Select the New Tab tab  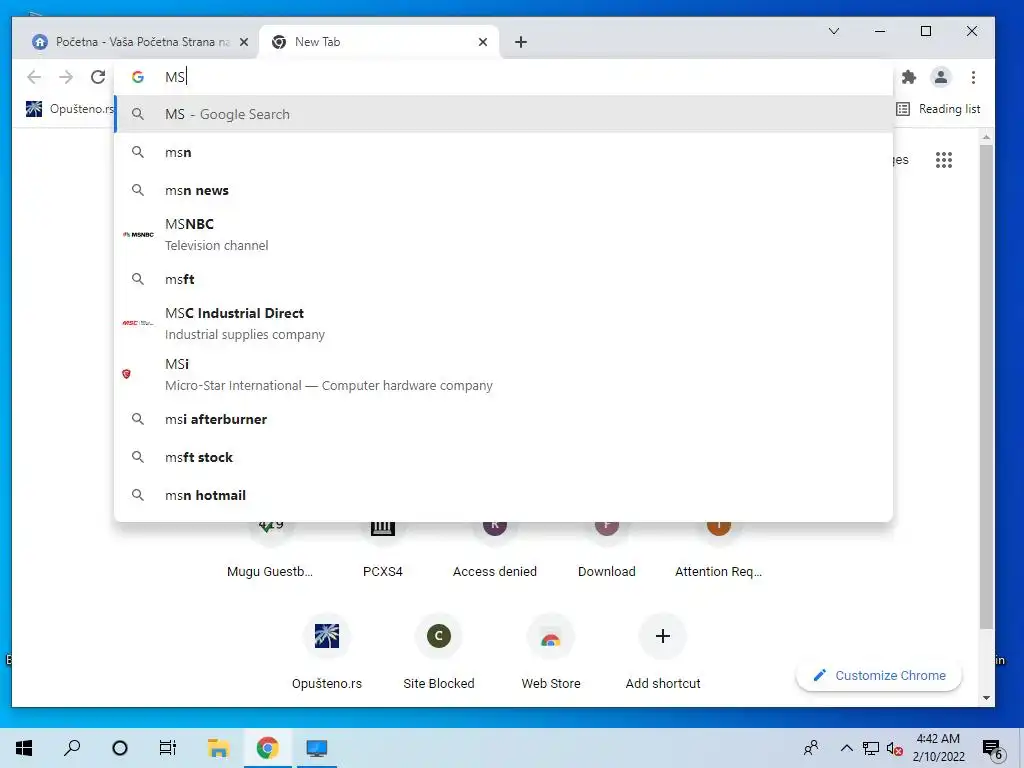click(379, 42)
